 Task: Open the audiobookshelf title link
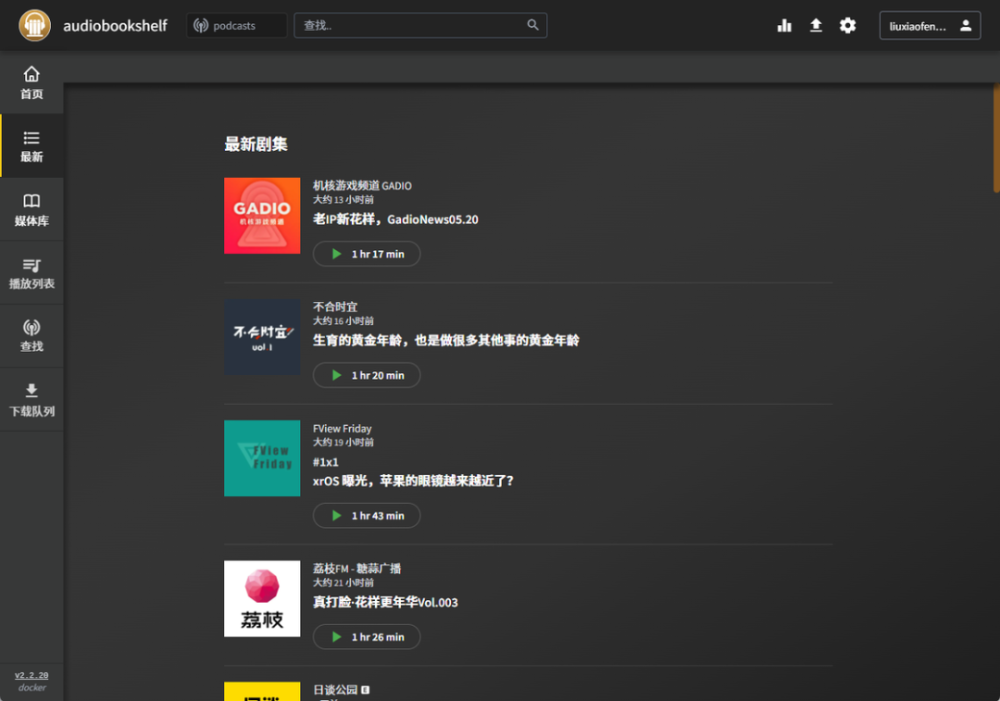[115, 26]
